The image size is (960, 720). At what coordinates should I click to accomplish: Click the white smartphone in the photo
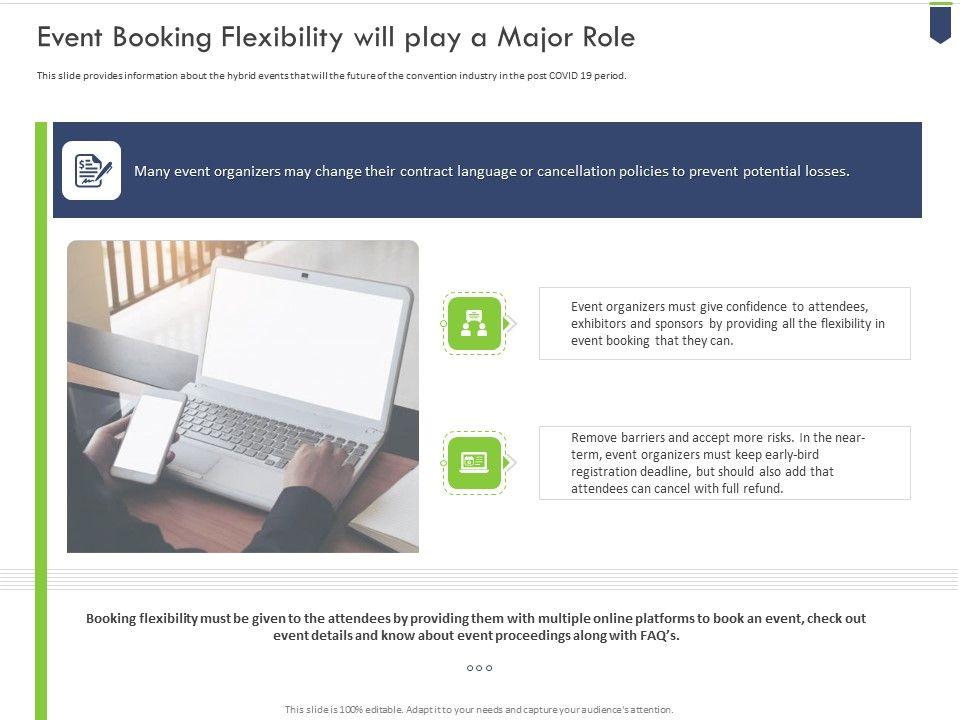[147, 438]
